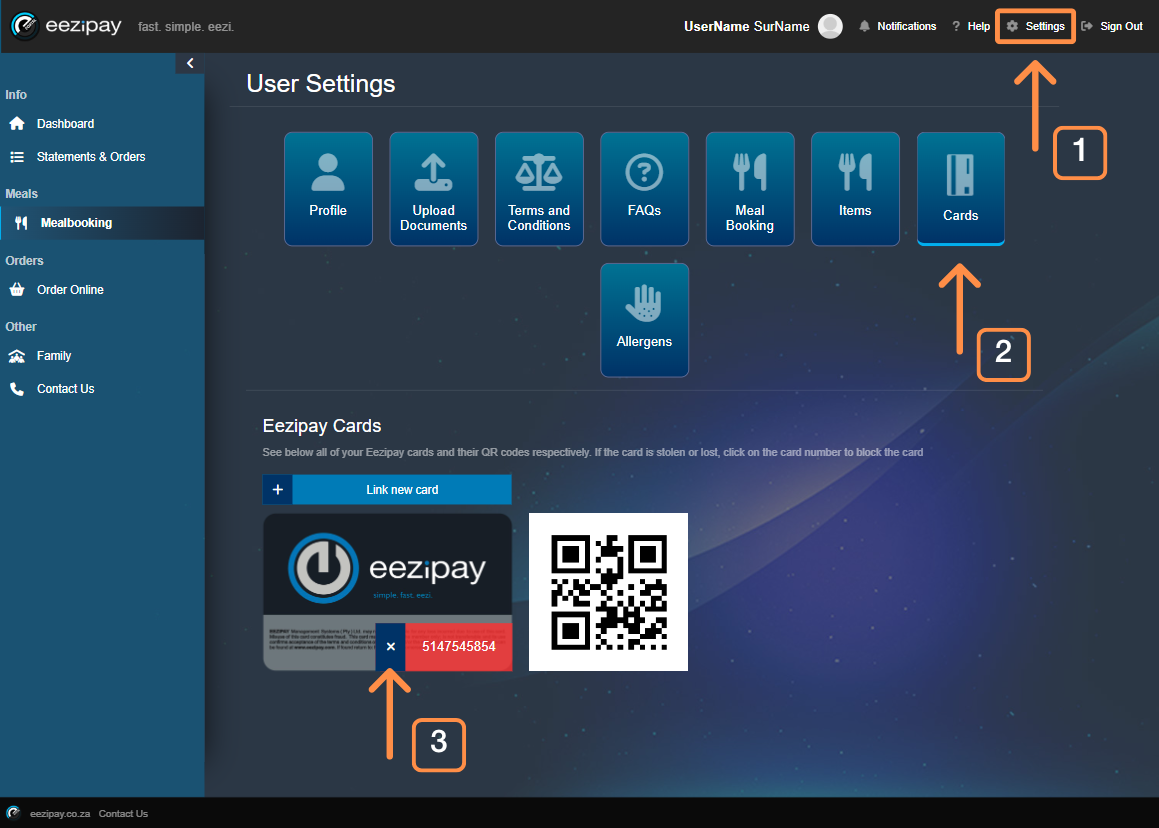This screenshot has width=1159, height=828.
Task: Open the Upload Documents tile
Action: click(434, 189)
